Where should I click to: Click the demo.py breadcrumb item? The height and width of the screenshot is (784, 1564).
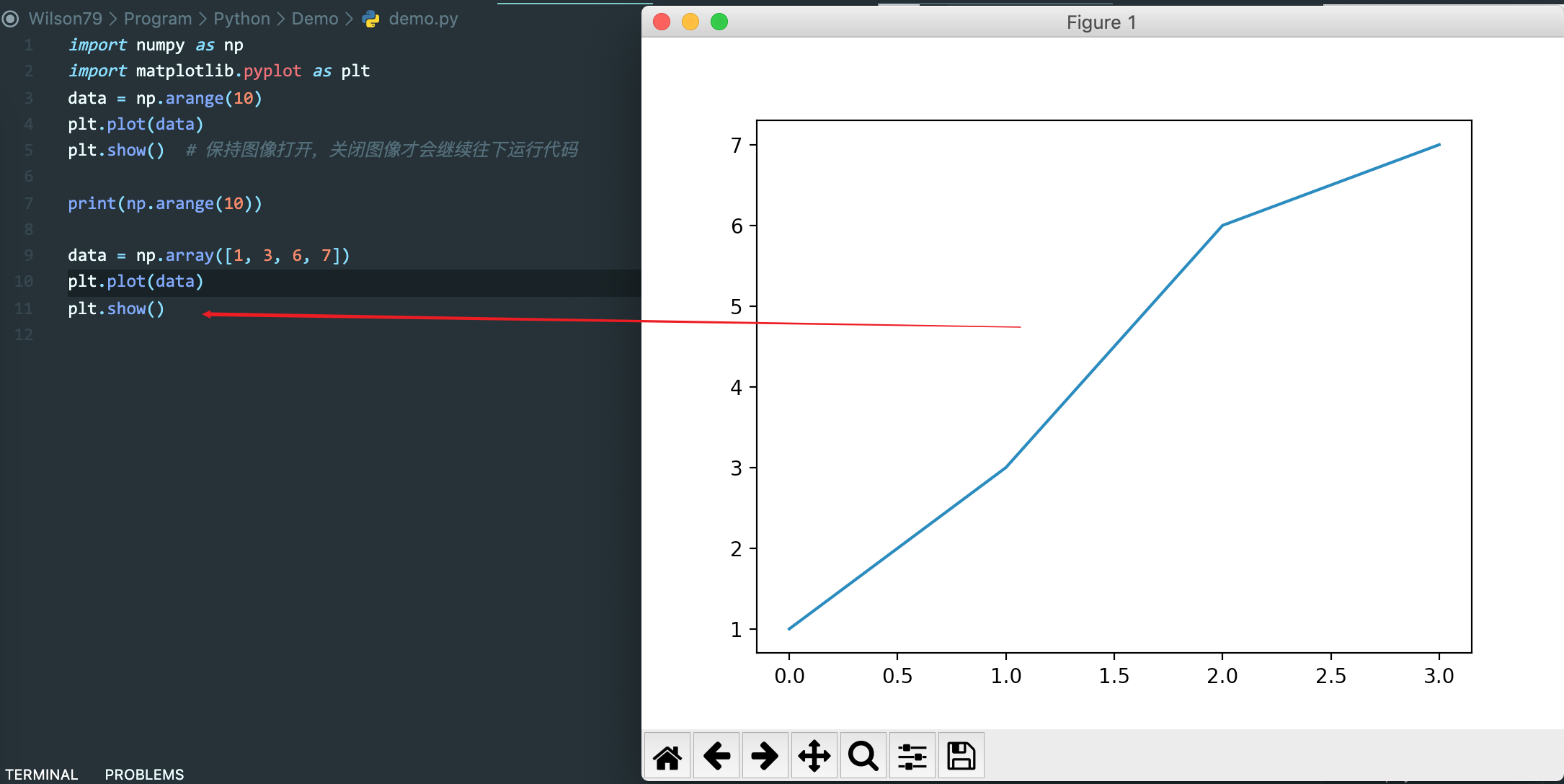(x=423, y=19)
